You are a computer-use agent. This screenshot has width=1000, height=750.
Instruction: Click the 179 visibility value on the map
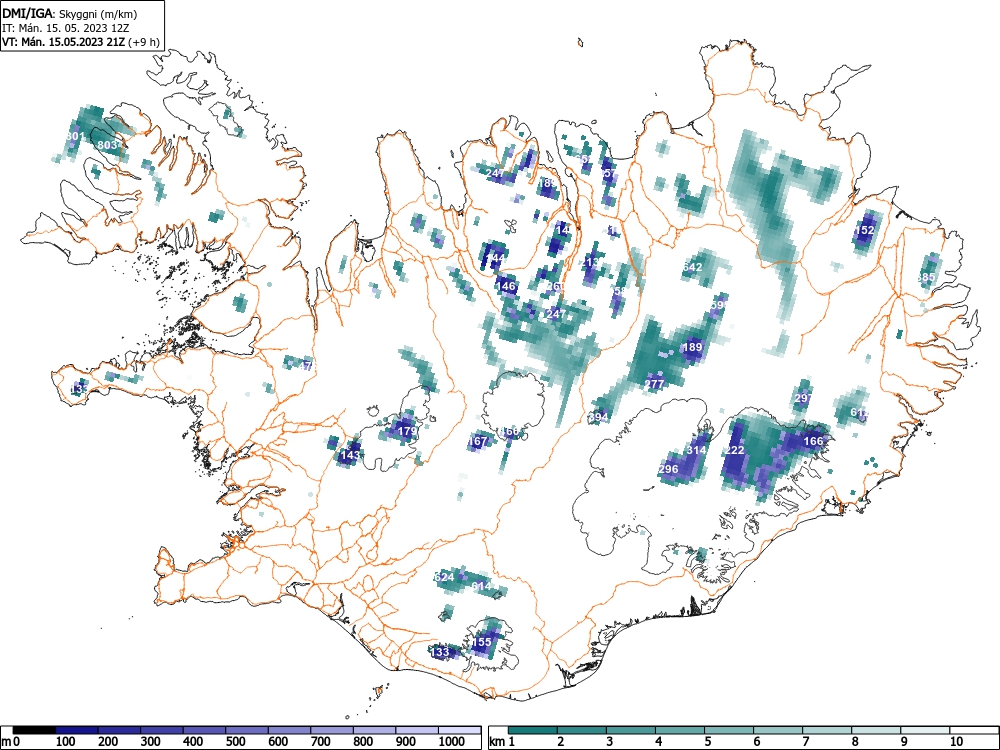click(407, 431)
